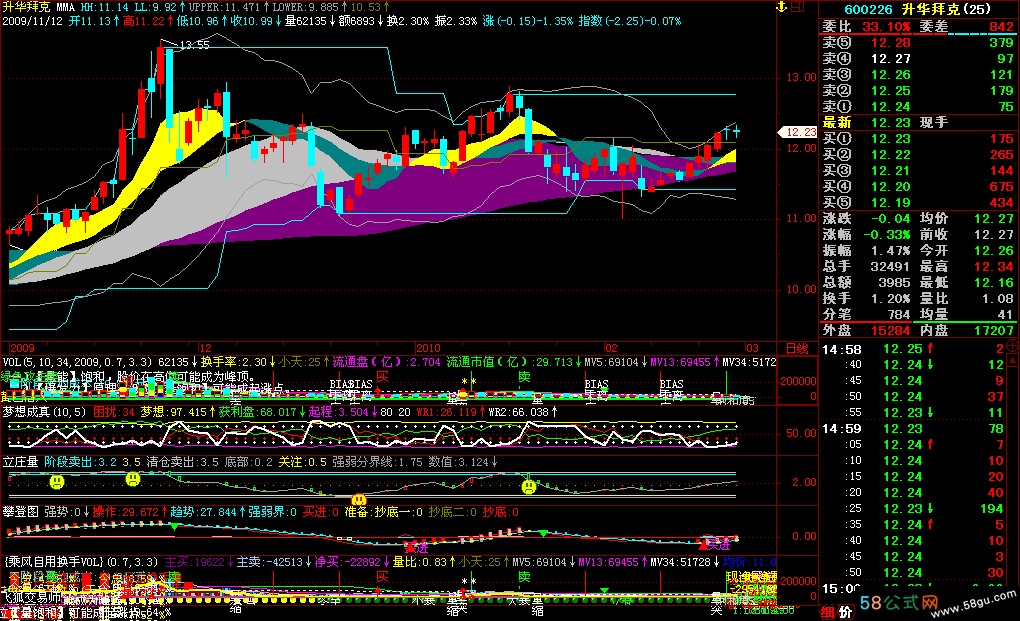
Task: Select the 卖① ask row at 12.24
Action: click(x=918, y=107)
